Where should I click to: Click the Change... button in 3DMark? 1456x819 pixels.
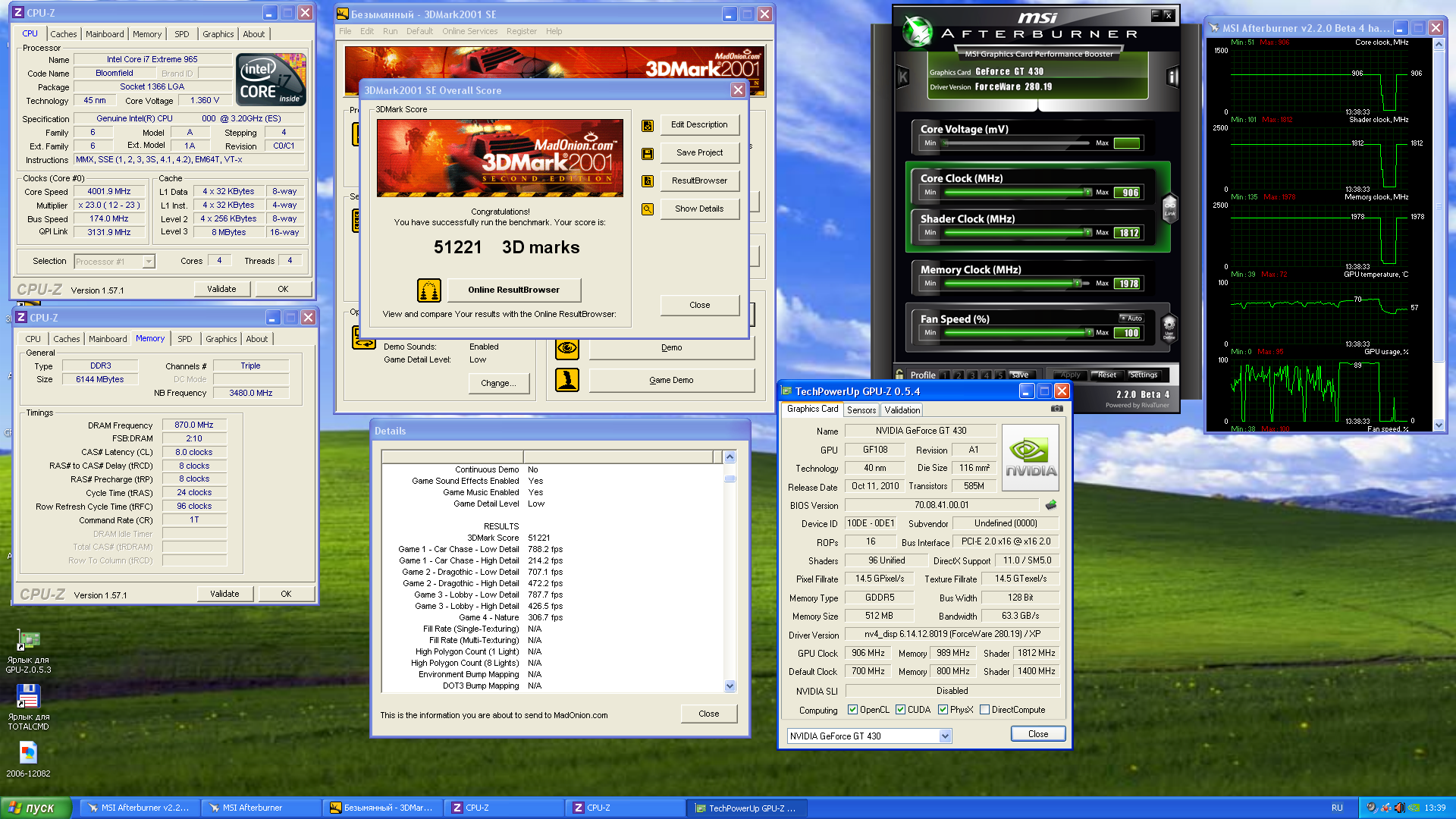(x=498, y=383)
